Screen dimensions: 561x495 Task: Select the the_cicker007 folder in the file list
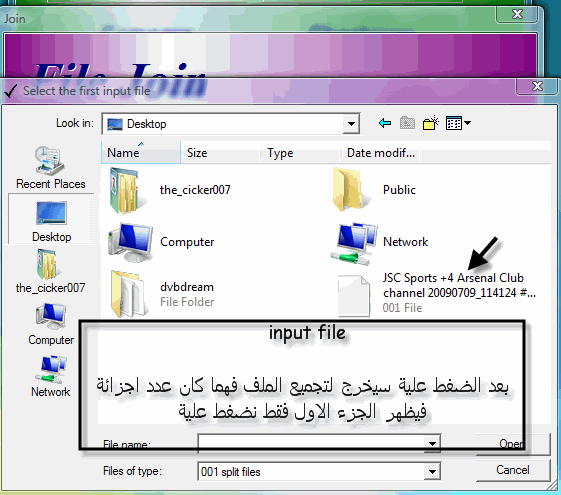pos(171,190)
